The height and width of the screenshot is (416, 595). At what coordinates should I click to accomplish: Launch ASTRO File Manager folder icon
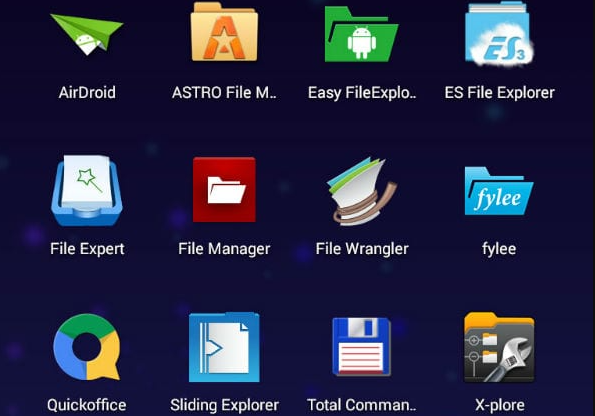(x=224, y=32)
